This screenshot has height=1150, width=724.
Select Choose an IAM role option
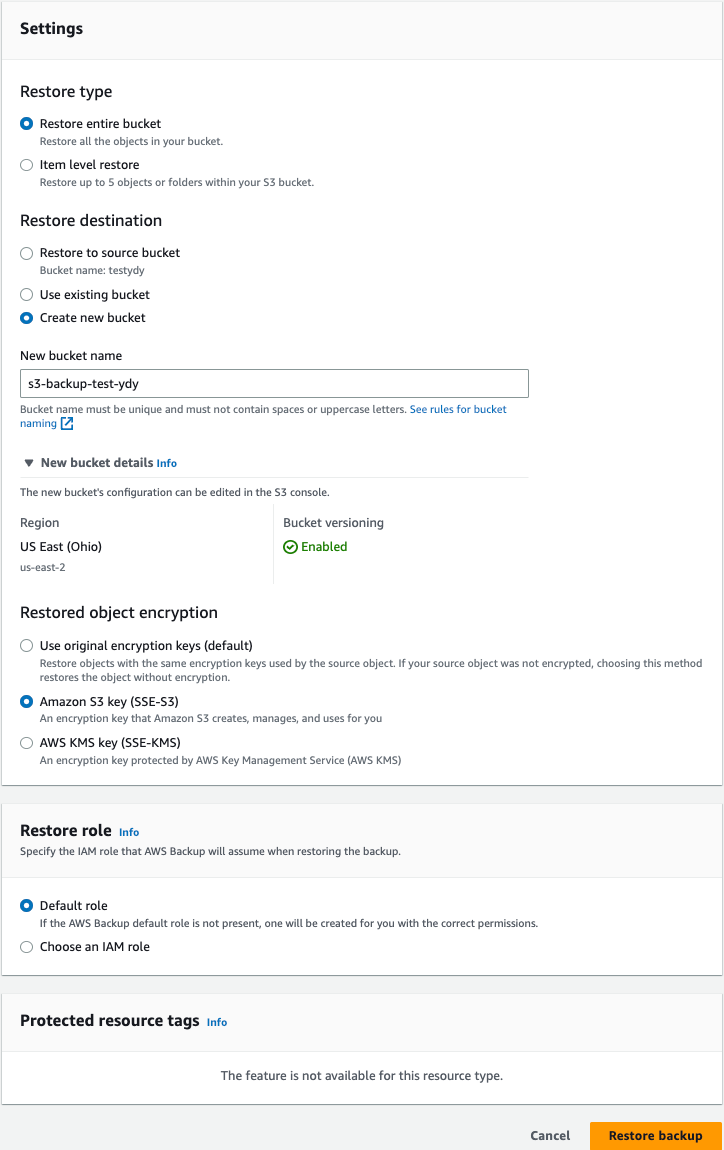(x=26, y=947)
